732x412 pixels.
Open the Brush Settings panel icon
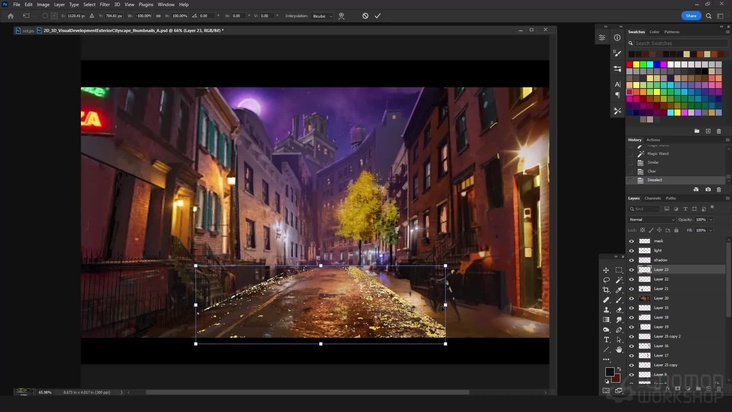(x=617, y=54)
